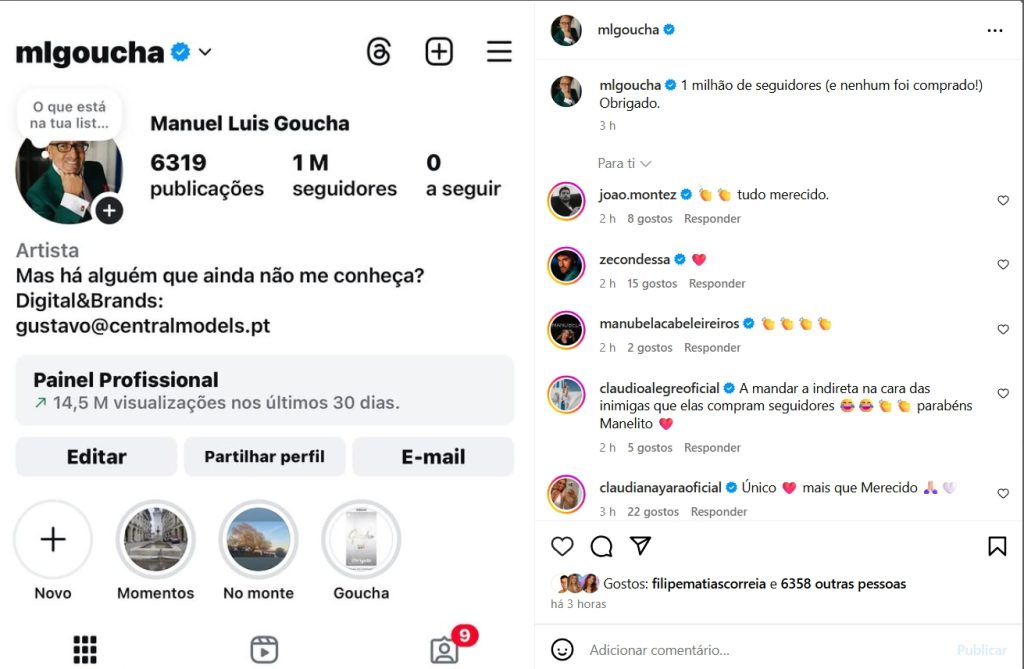Image resolution: width=1024 pixels, height=669 pixels.
Task: Click Responder under zecondessa's comment
Action: (717, 284)
